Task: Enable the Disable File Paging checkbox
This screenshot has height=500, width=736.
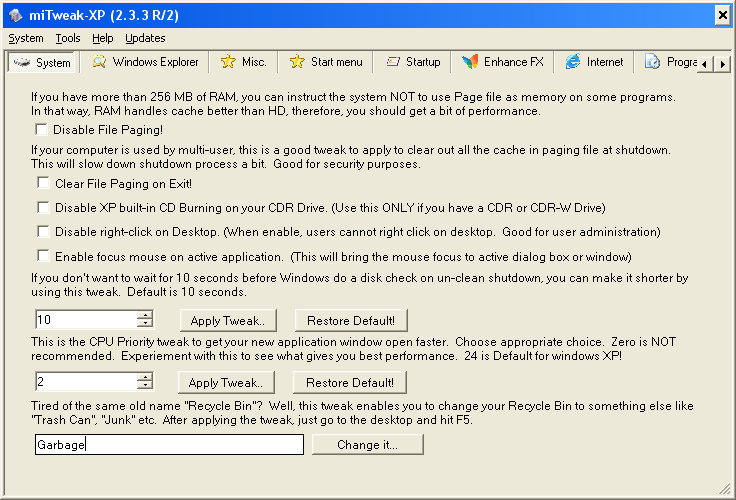Action: click(41, 129)
